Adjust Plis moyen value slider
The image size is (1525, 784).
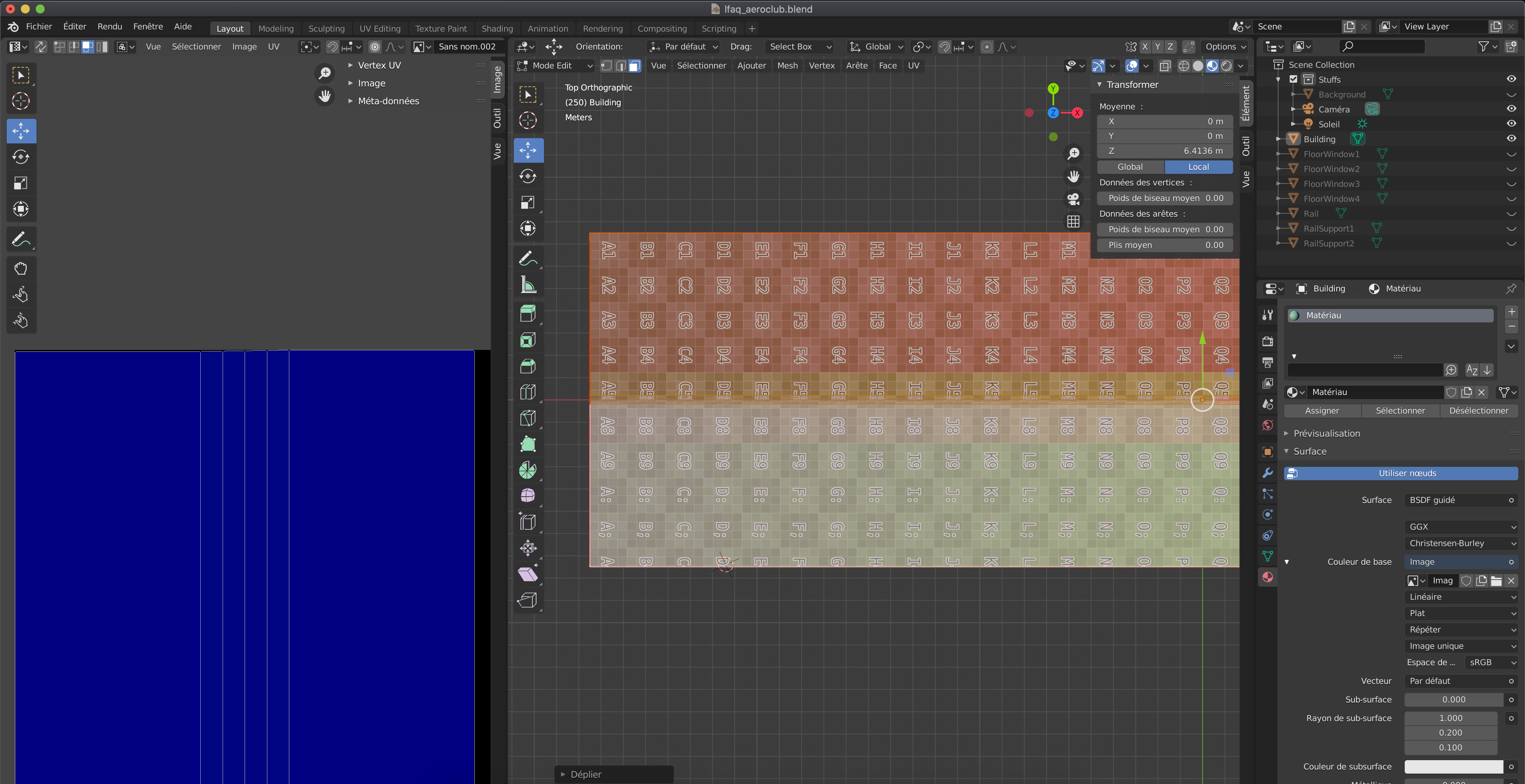(x=1165, y=245)
